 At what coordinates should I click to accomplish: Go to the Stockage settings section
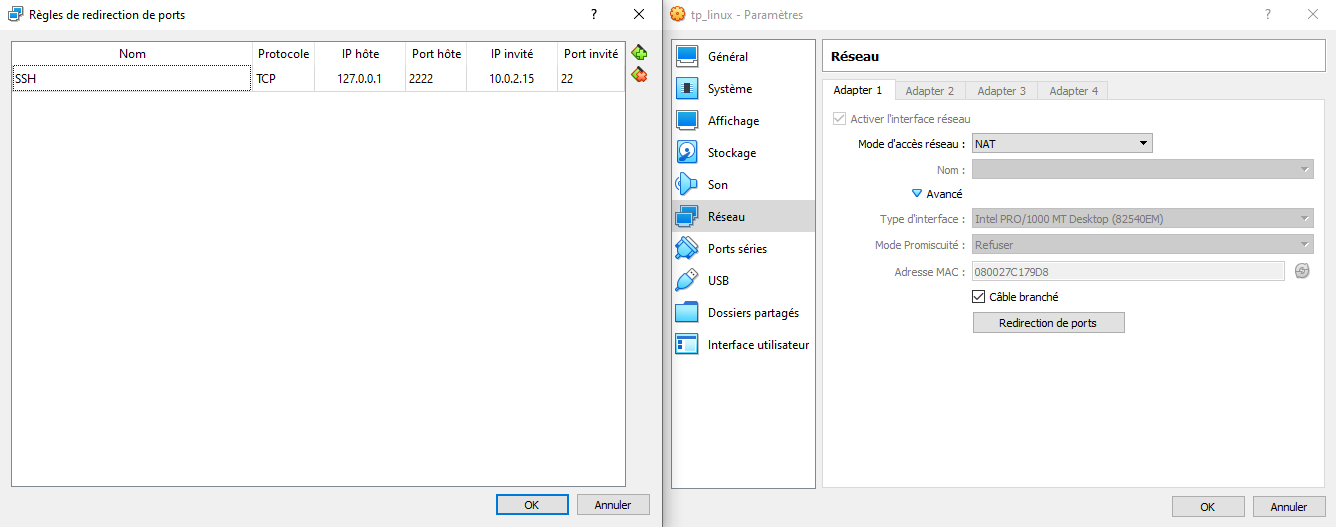tap(731, 153)
